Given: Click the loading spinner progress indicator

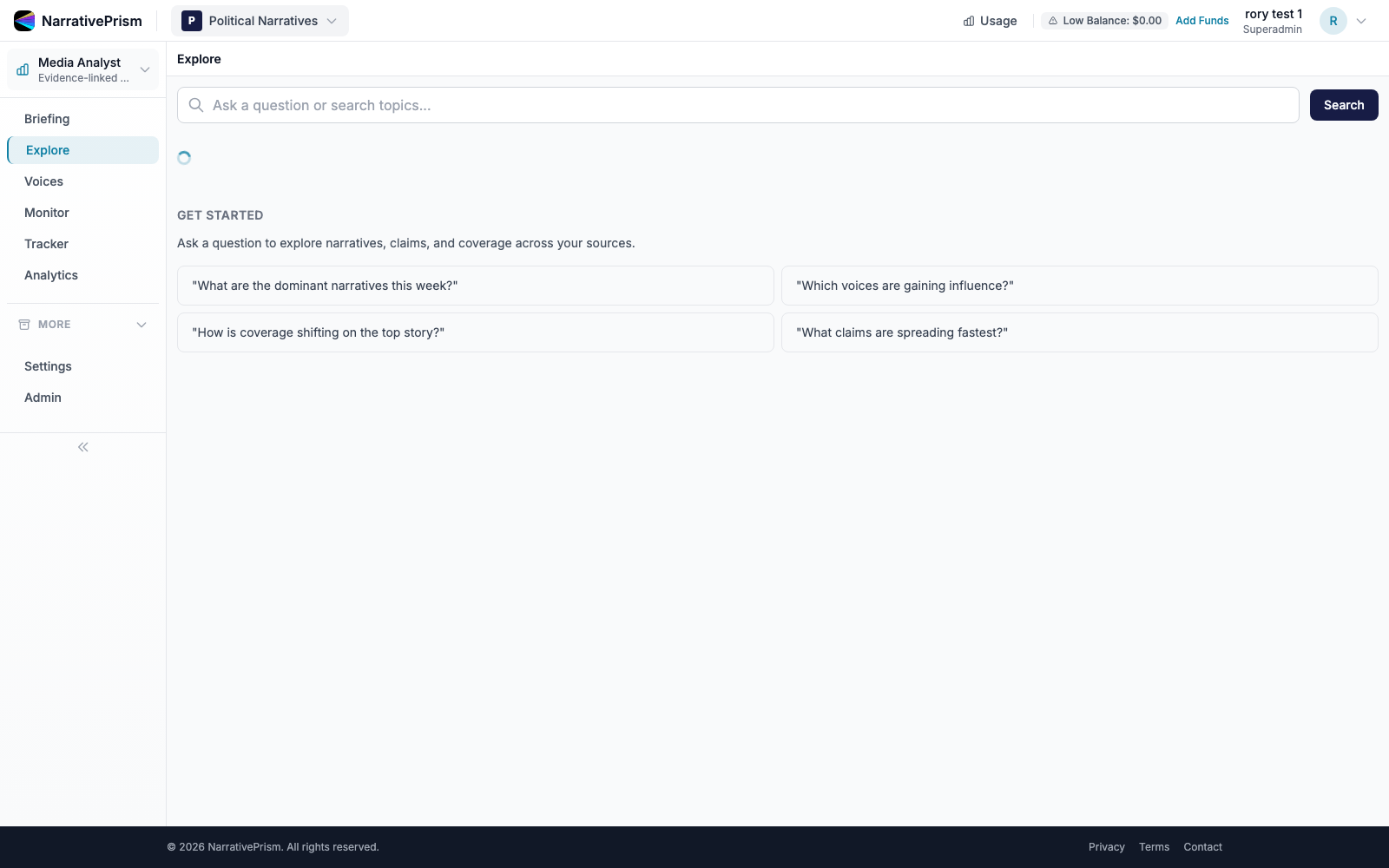Looking at the screenshot, I should point(184,157).
